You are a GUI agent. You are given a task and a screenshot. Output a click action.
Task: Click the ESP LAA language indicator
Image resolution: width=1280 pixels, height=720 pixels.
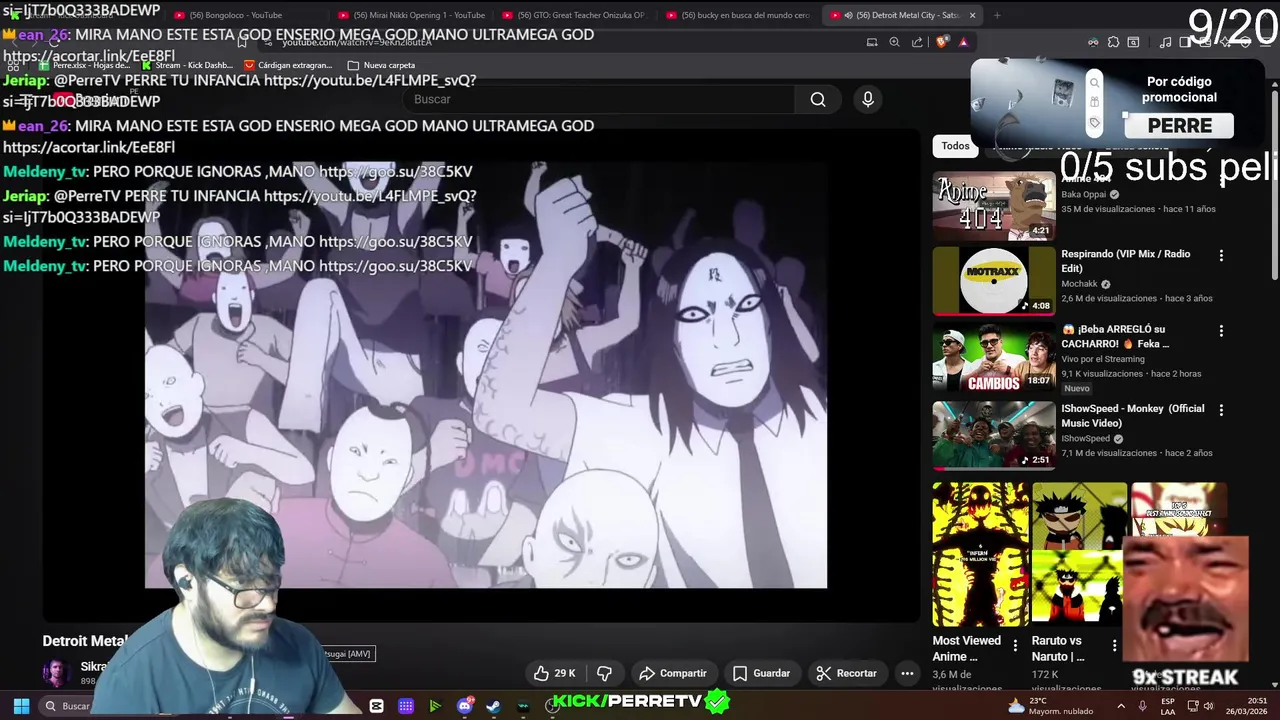tap(1168, 706)
